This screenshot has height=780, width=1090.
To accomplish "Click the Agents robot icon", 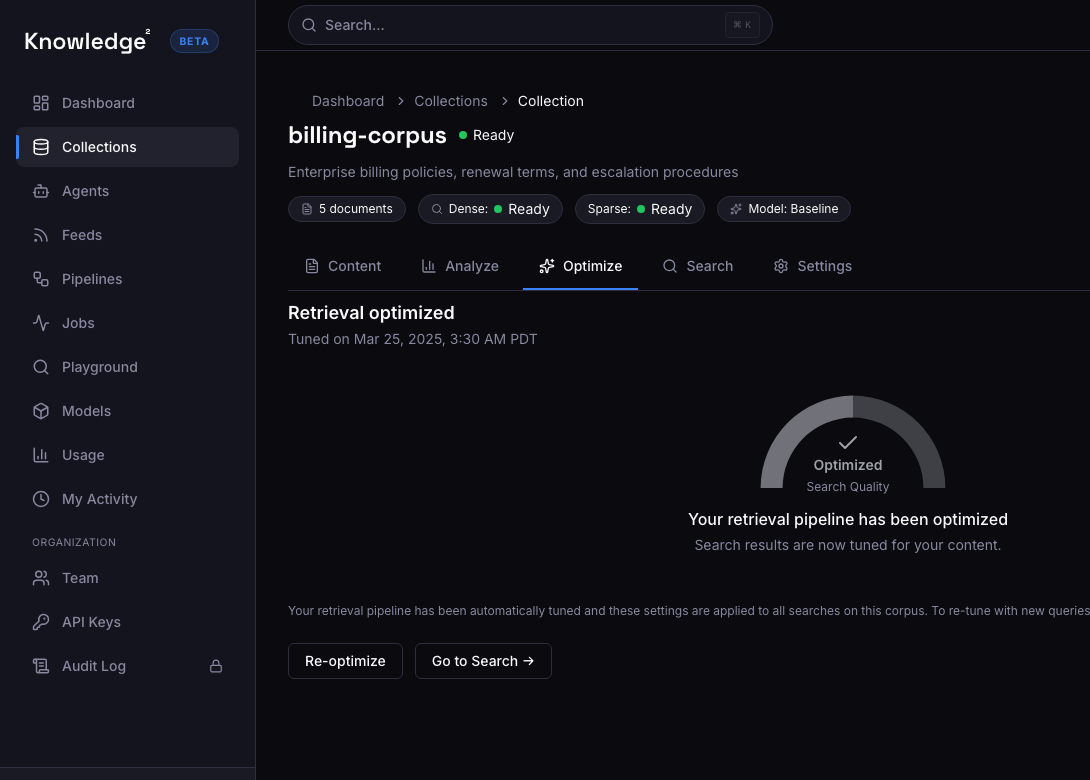I will point(41,191).
